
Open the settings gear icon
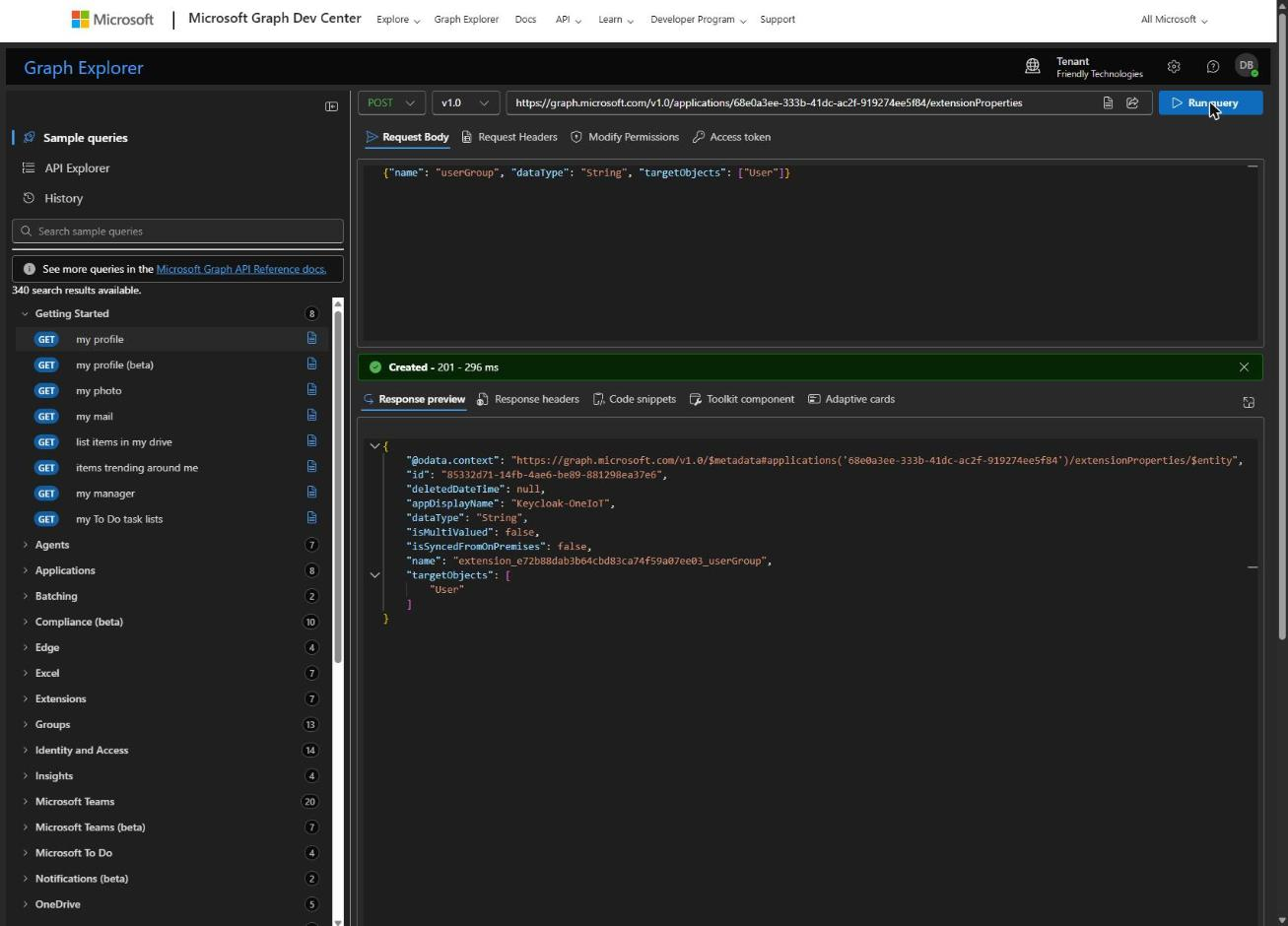(1174, 67)
